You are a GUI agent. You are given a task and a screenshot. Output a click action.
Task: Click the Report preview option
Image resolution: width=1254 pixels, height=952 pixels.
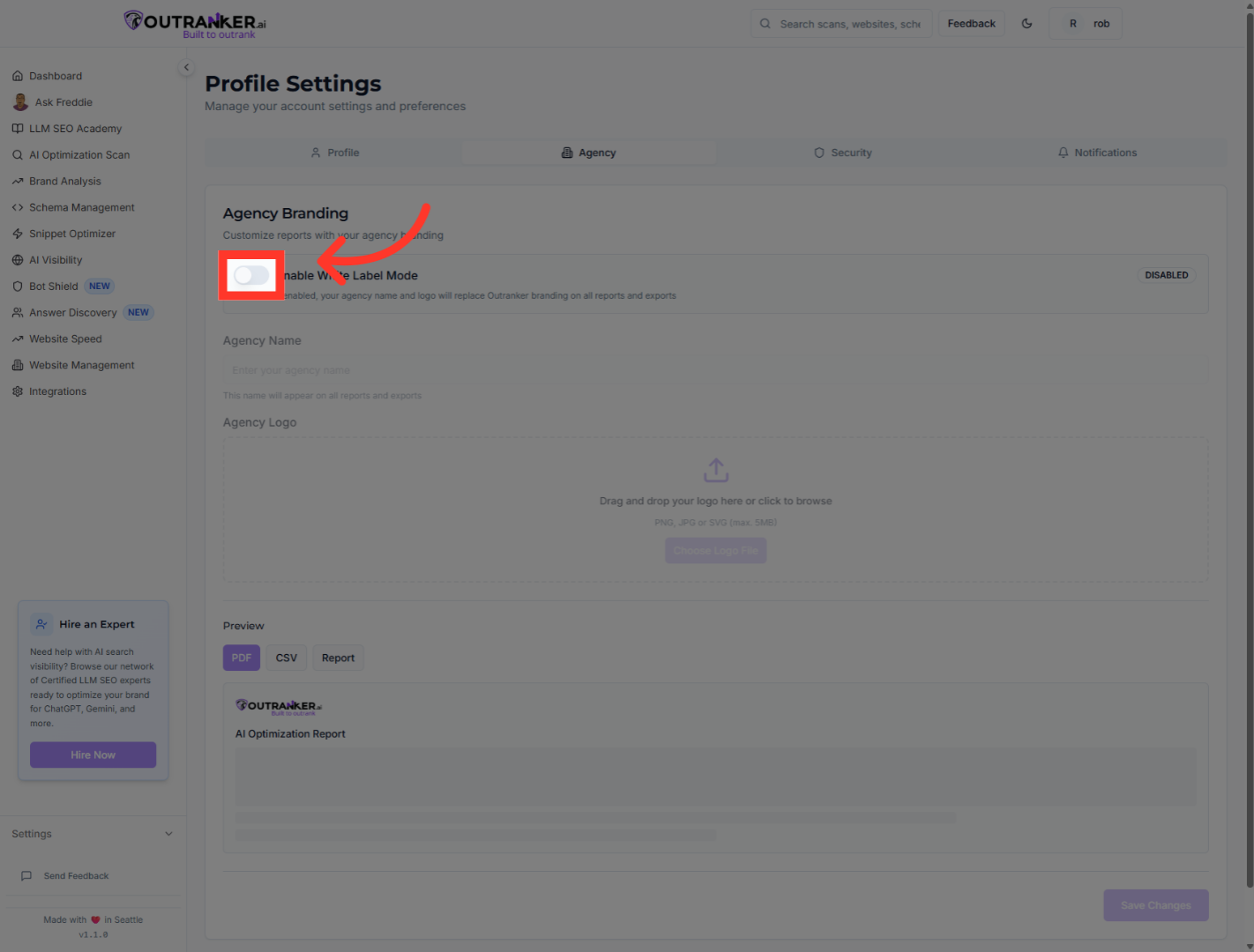(x=338, y=657)
